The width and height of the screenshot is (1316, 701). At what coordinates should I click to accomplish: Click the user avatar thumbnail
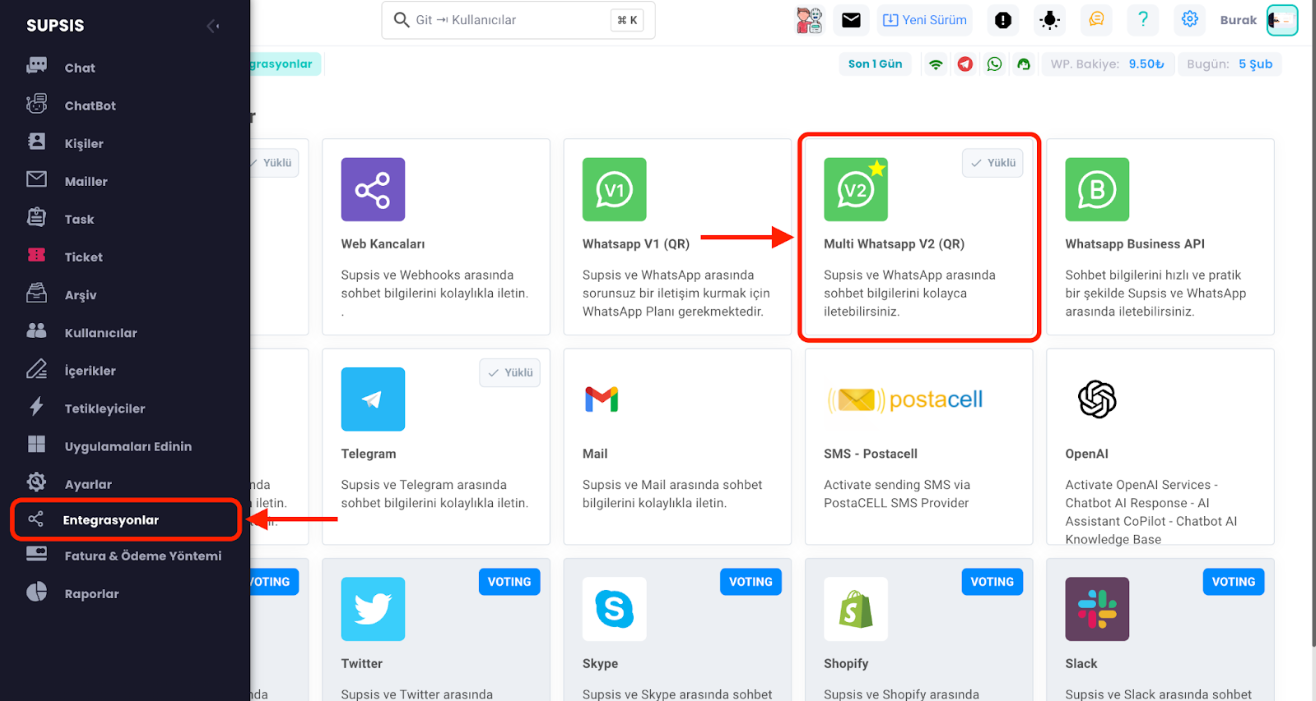click(1282, 20)
